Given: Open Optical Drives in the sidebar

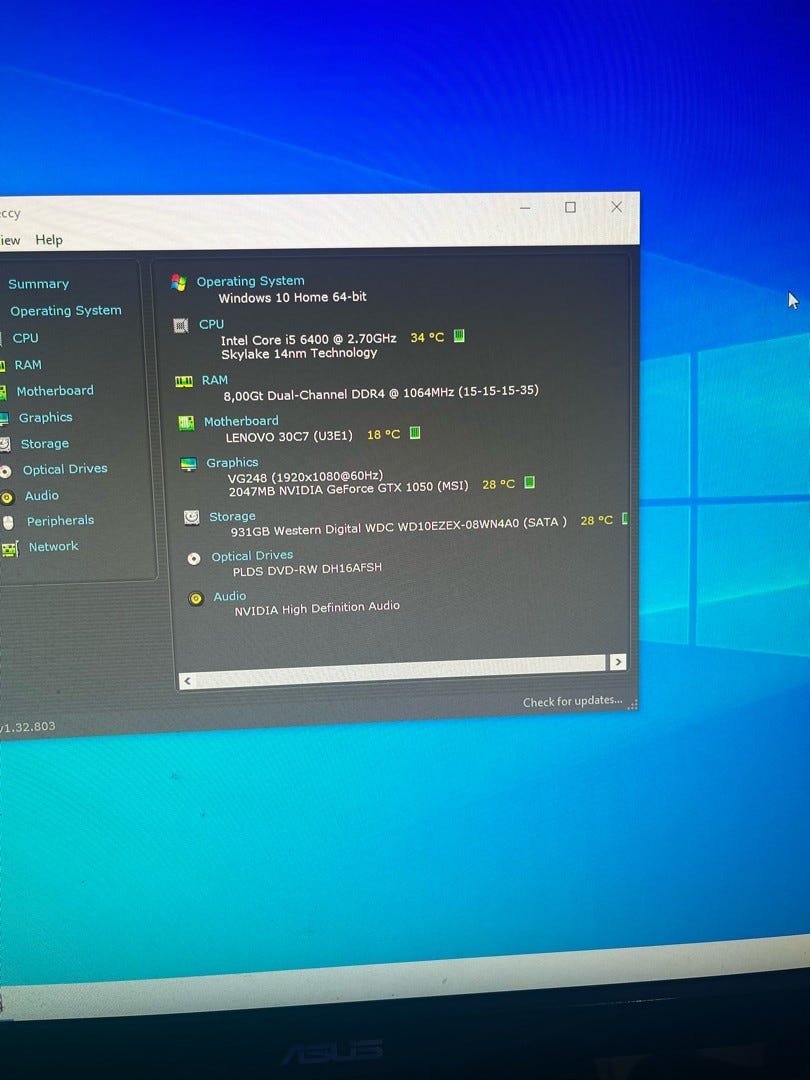Looking at the screenshot, I should (x=65, y=469).
